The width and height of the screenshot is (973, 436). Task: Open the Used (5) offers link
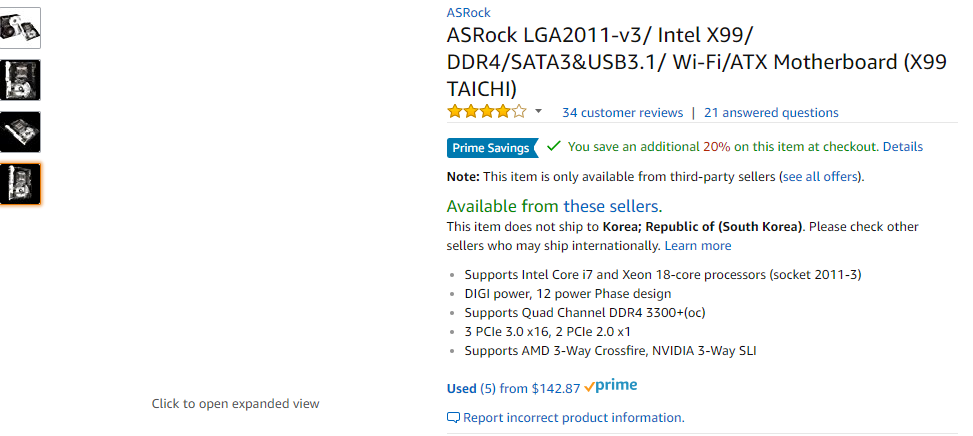472,389
